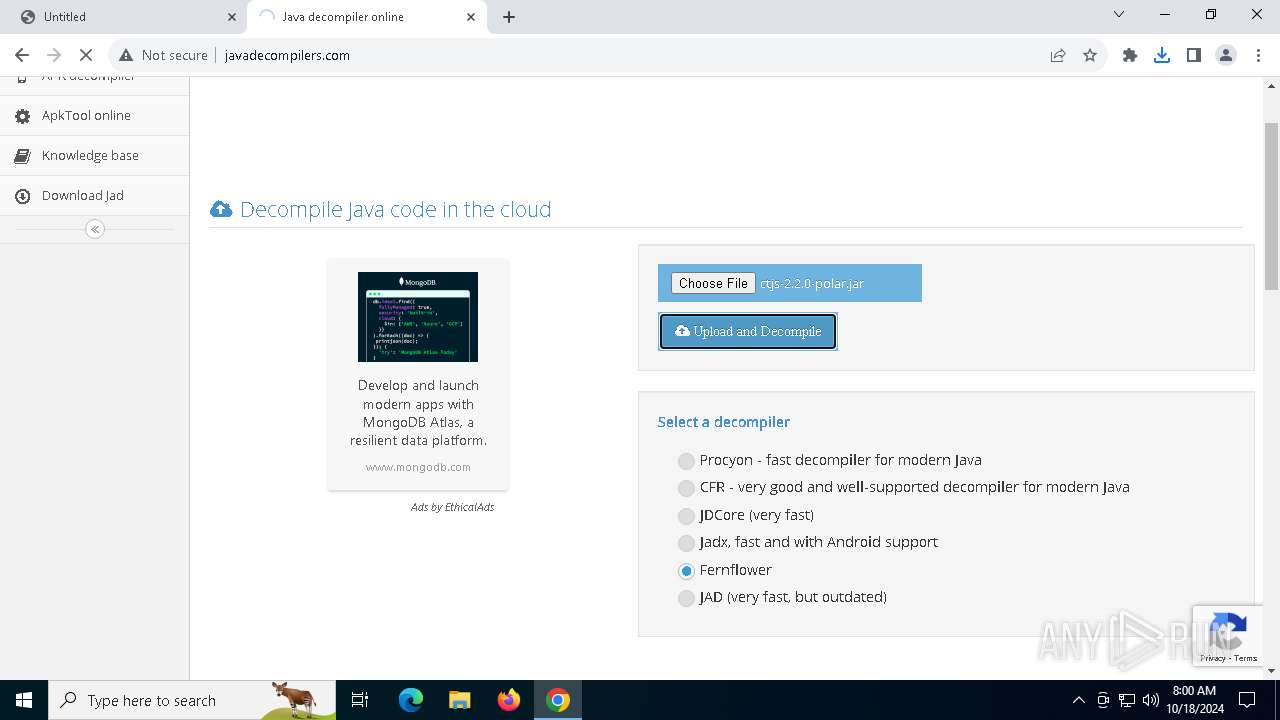
Task: Stop loading the page
Action: 87,55
